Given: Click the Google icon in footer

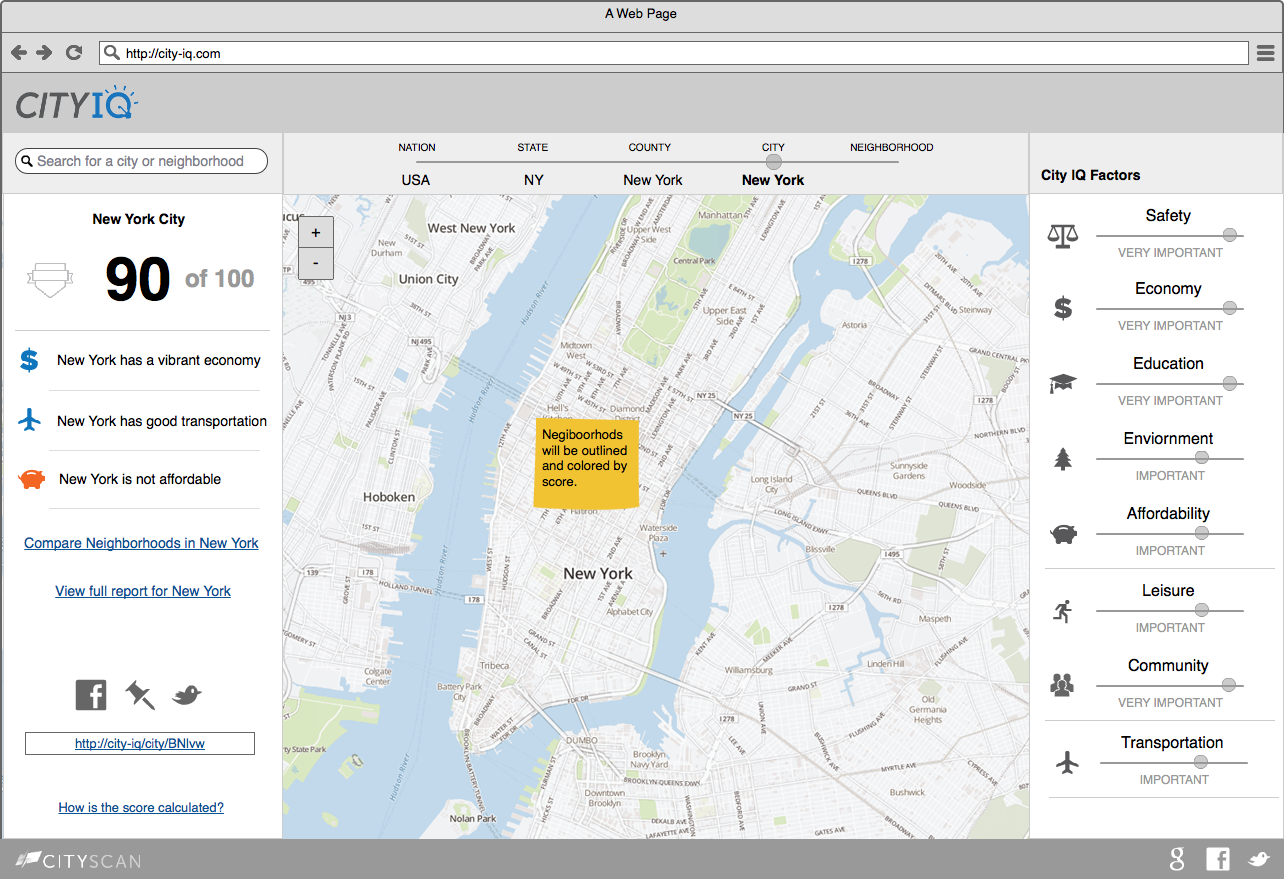Looking at the screenshot, I should click(x=1177, y=859).
